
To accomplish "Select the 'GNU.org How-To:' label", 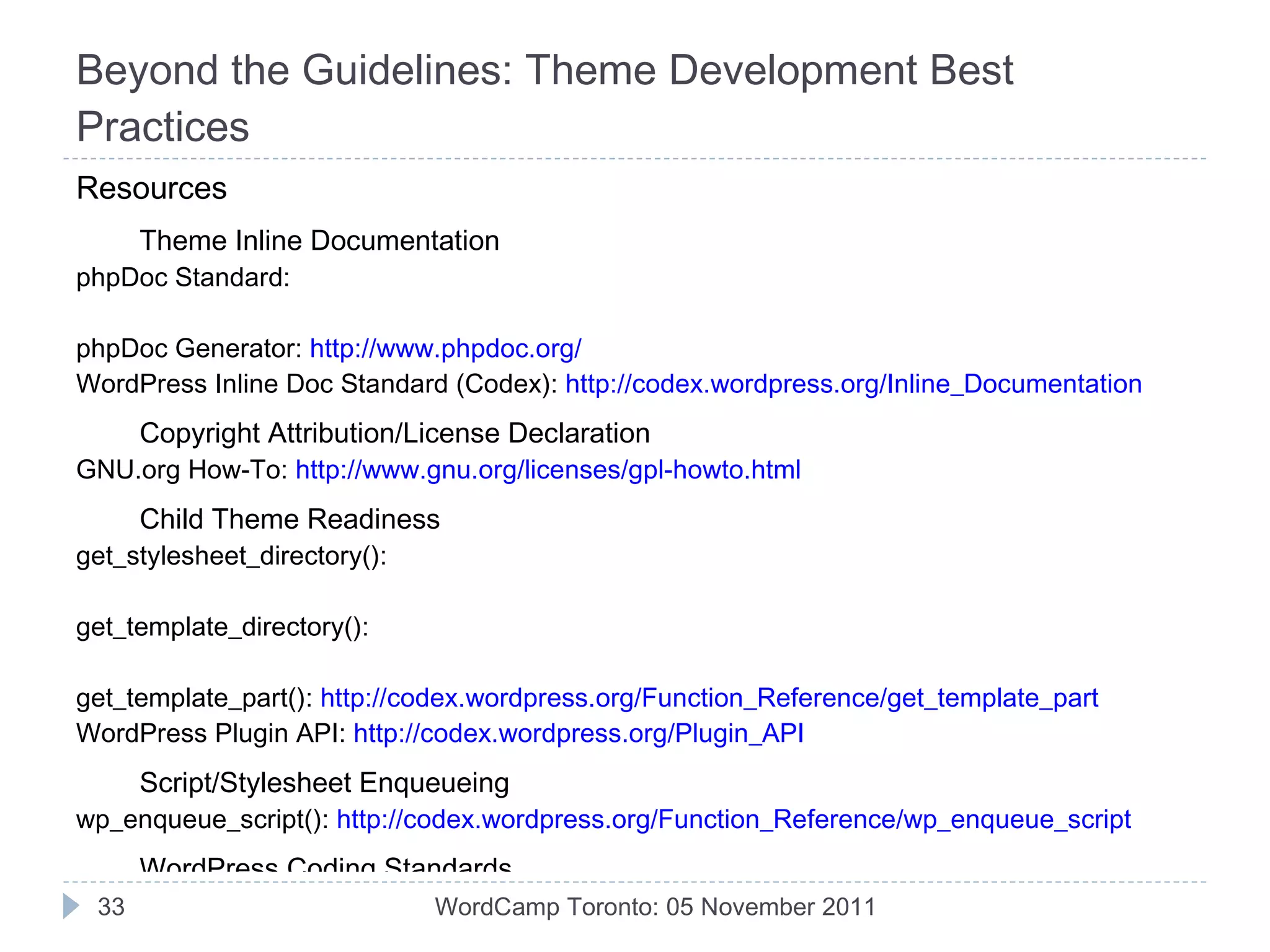I will [x=182, y=470].
